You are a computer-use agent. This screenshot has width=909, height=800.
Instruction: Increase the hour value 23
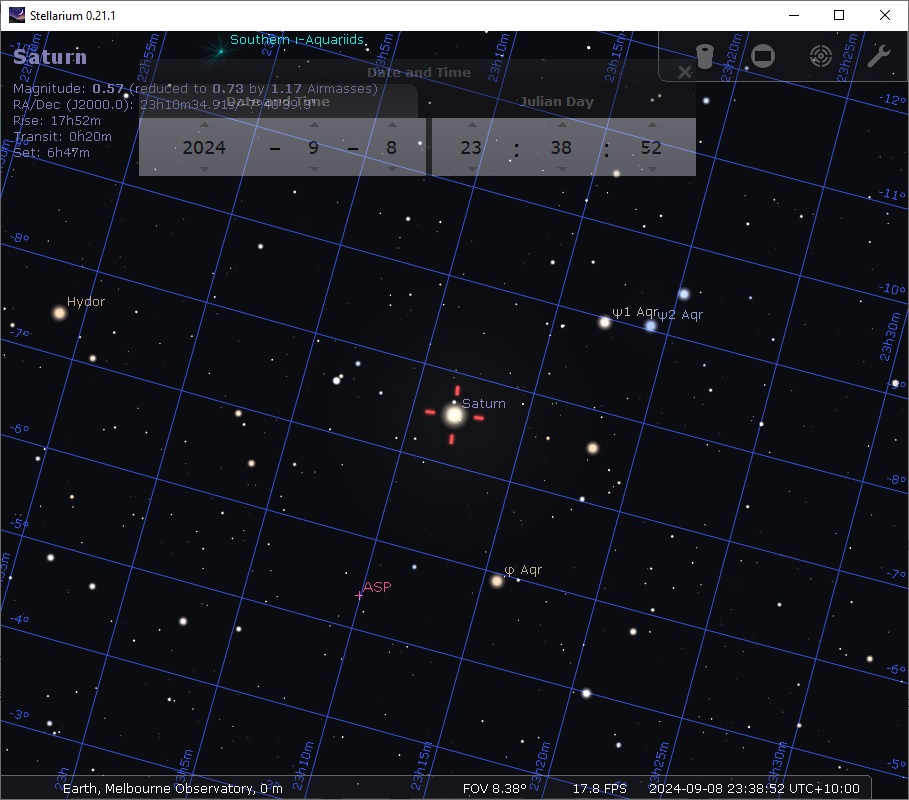(472, 125)
